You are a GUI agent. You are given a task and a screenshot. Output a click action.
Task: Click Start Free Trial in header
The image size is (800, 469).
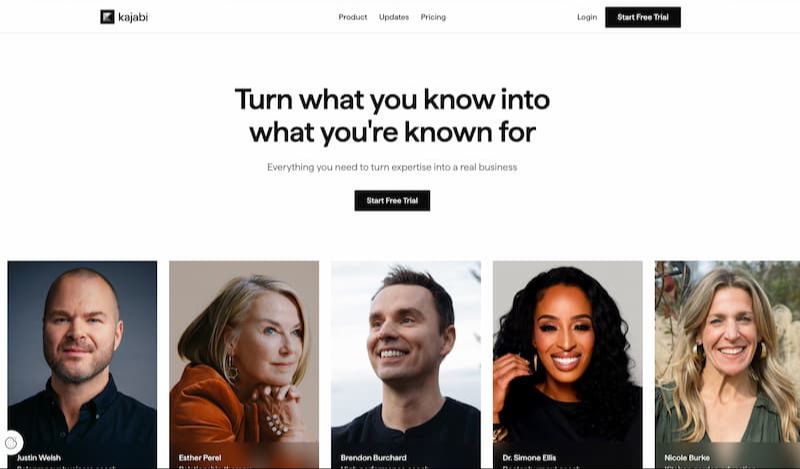(x=643, y=17)
